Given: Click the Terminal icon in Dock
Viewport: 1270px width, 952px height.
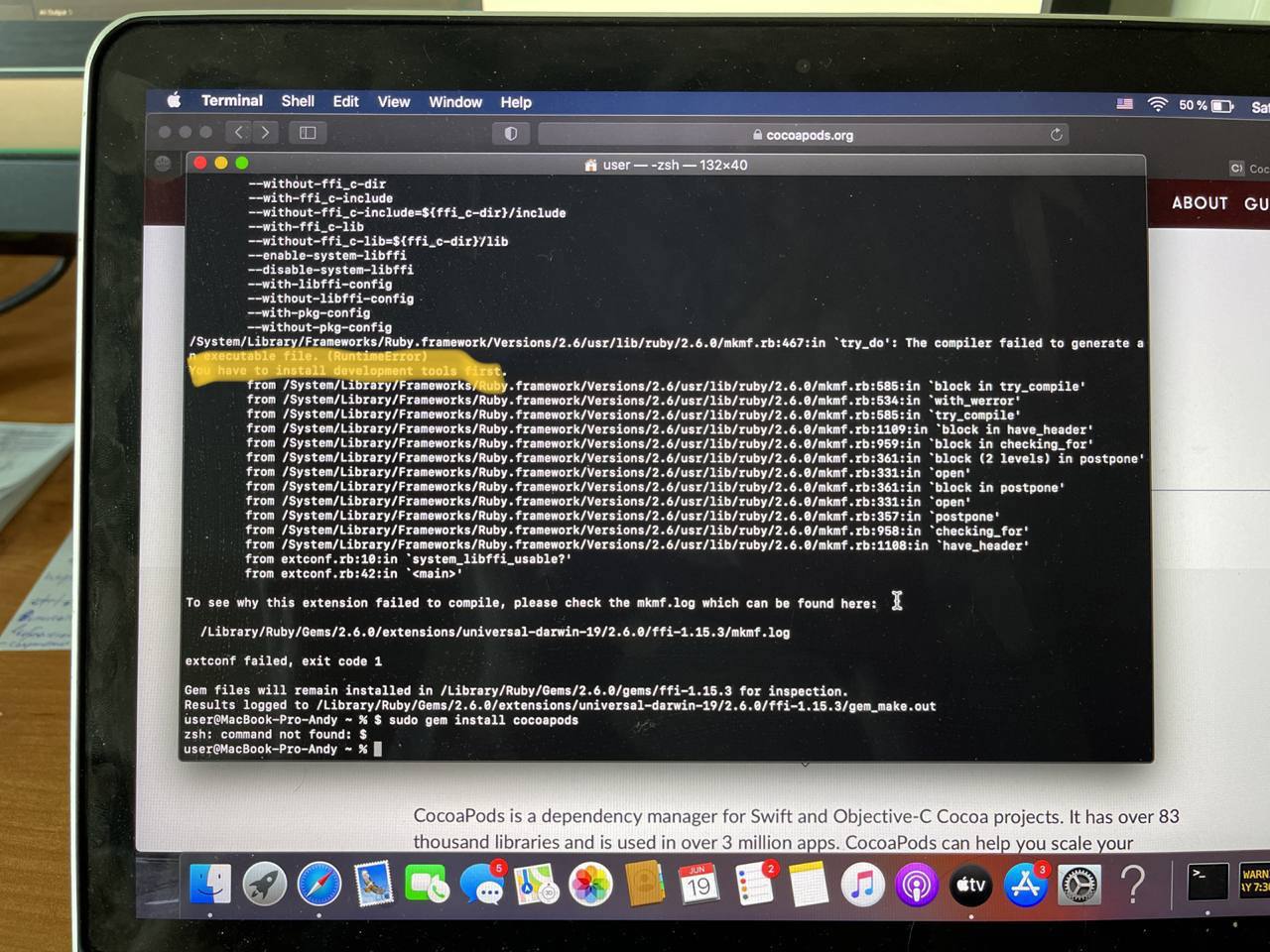Looking at the screenshot, I should pos(1207,882).
